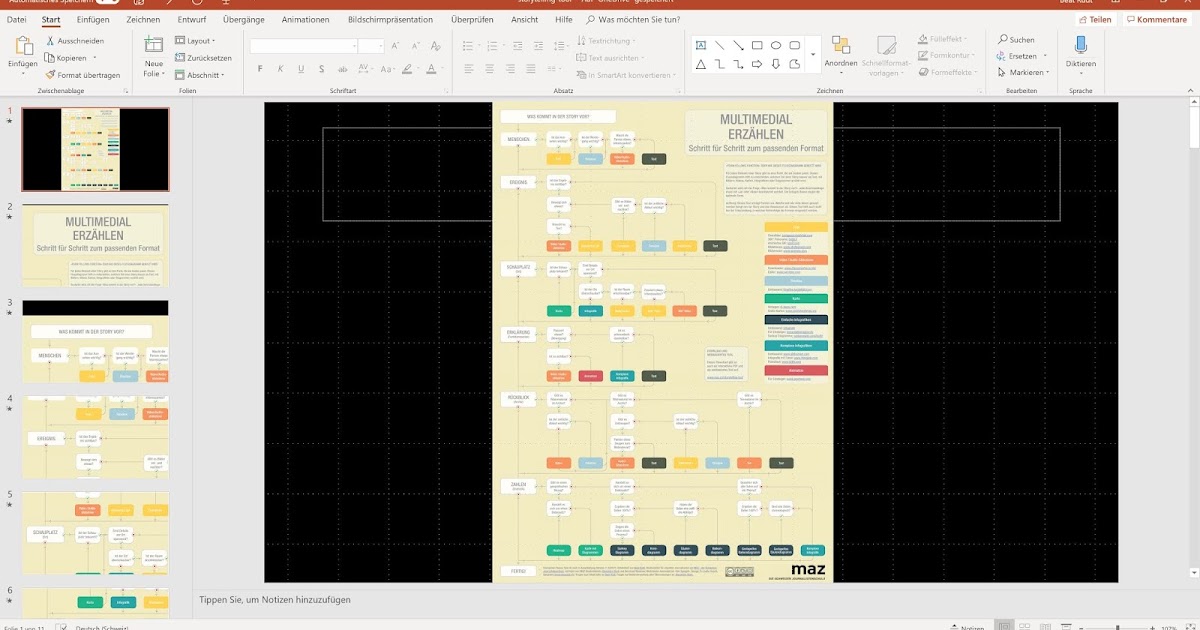Select the down block arrow shape
This screenshot has height=630, width=1200.
click(x=776, y=64)
